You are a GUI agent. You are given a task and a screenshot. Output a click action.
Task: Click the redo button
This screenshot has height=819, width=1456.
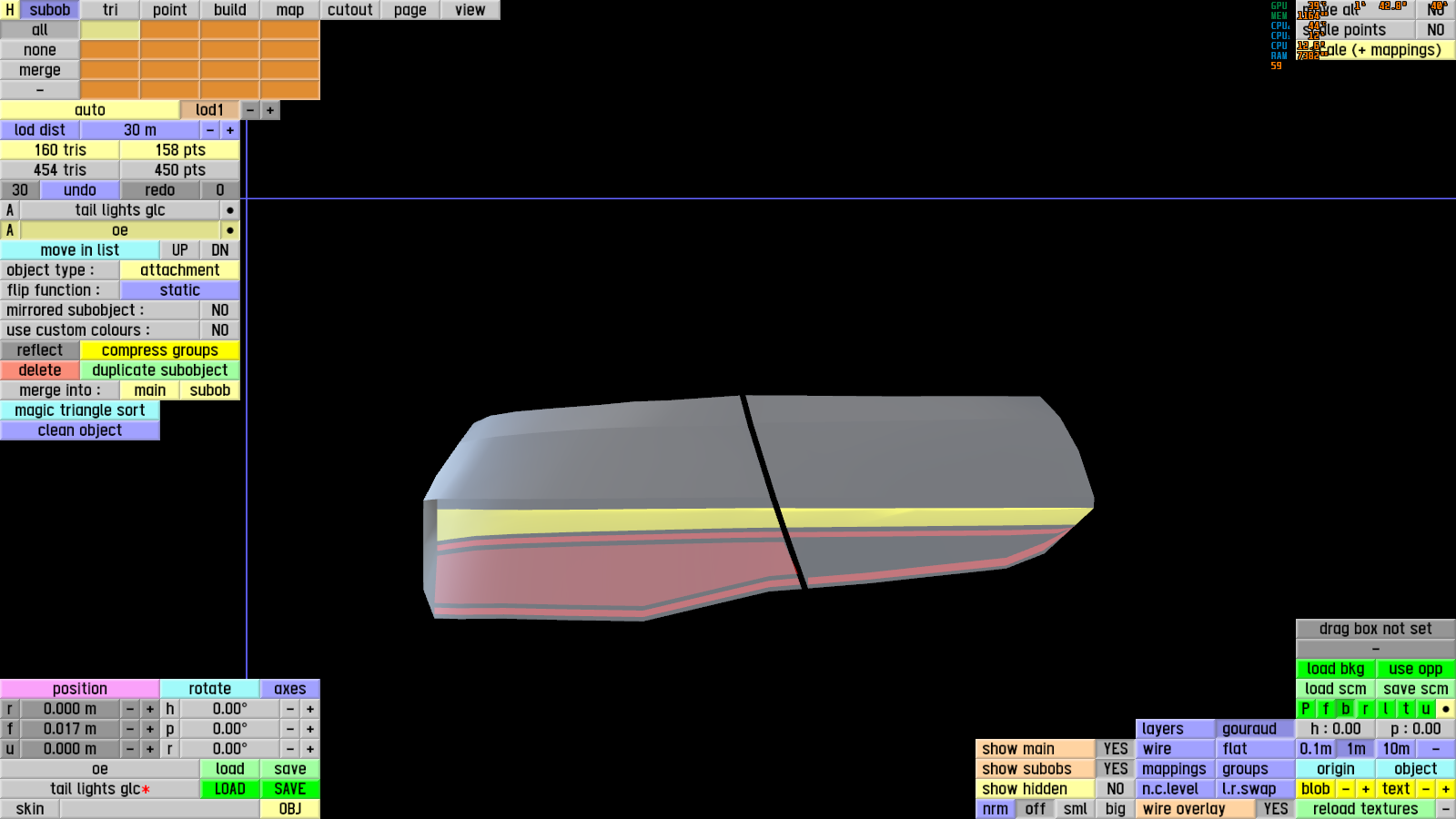click(160, 190)
